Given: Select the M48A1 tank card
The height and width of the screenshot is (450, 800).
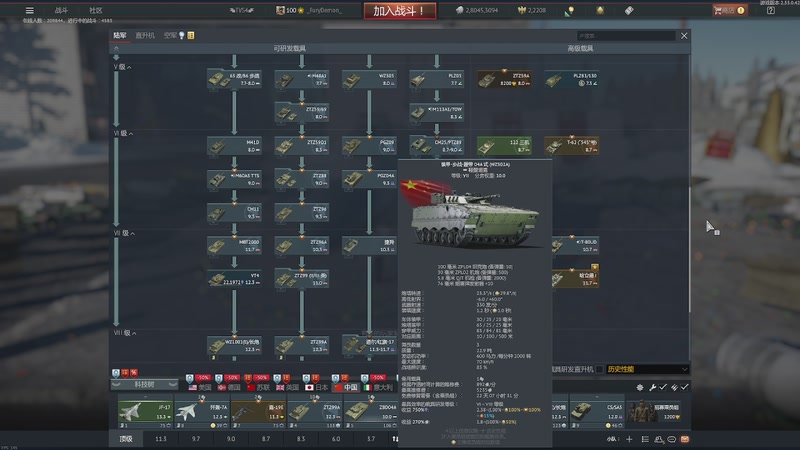Looking at the screenshot, I should [302, 79].
